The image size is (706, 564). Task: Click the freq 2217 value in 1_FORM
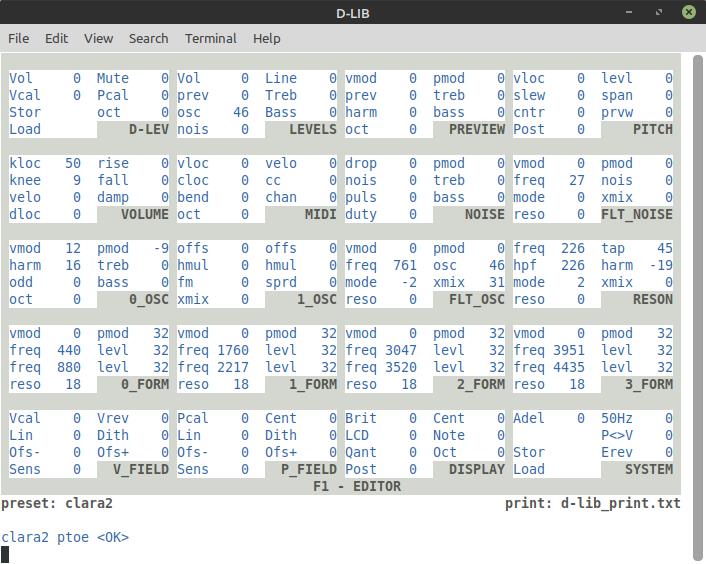click(x=233, y=368)
